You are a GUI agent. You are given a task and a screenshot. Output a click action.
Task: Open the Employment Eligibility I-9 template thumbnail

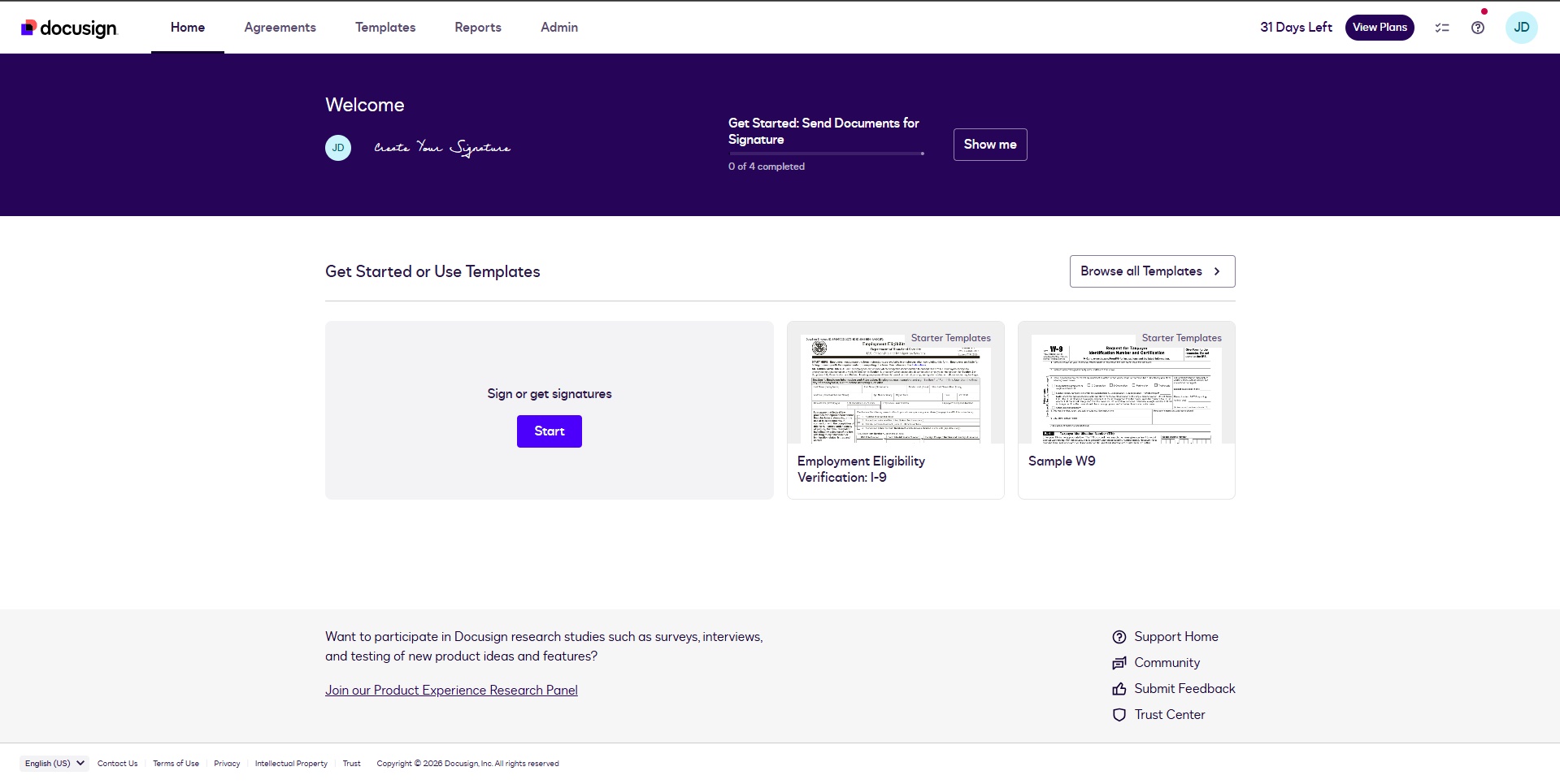(x=896, y=383)
